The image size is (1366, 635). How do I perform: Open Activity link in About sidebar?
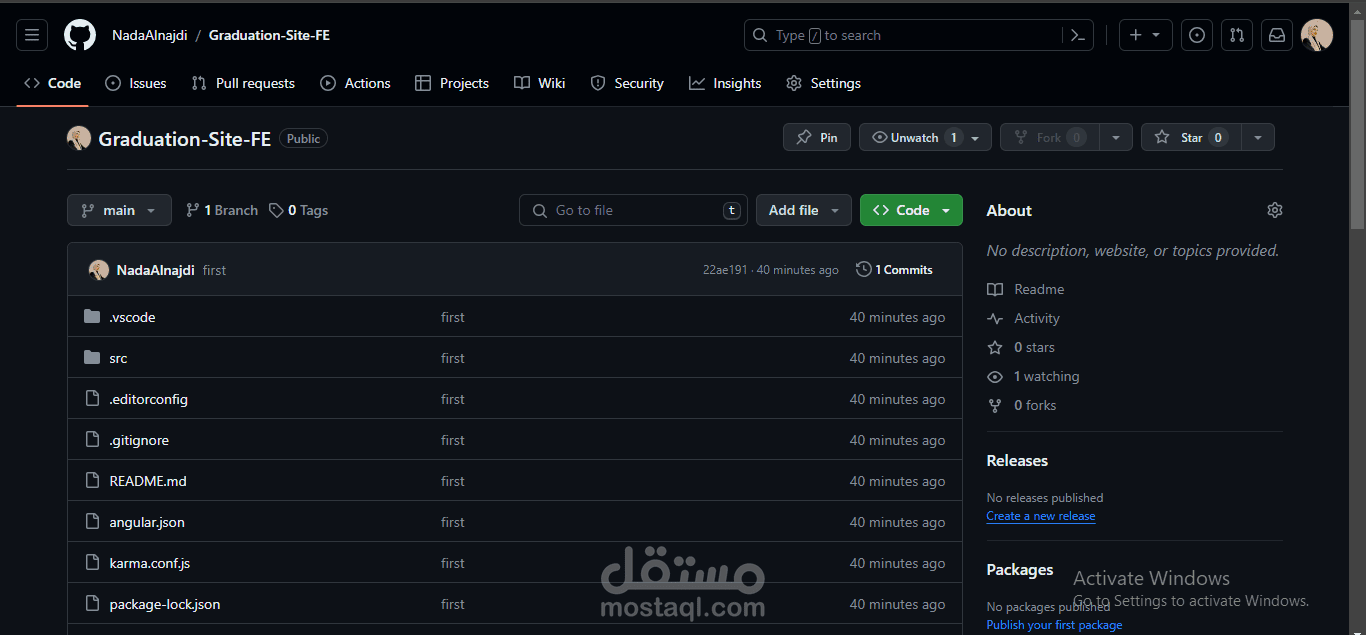tap(1023, 318)
